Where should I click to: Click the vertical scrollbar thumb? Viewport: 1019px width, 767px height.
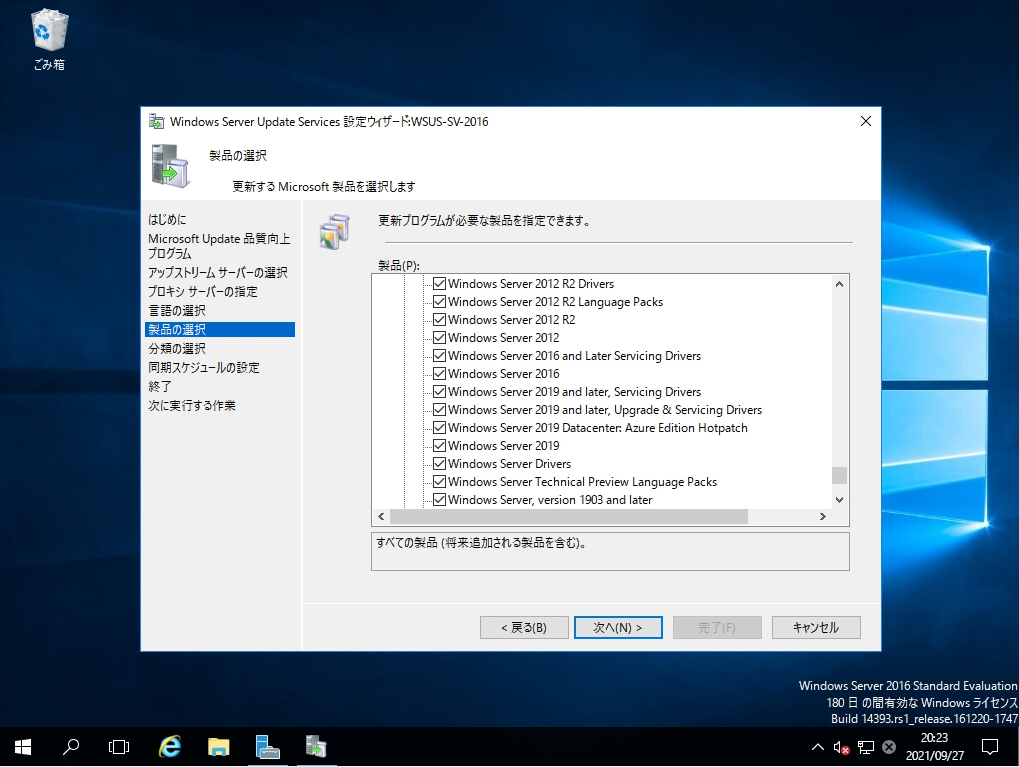pyautogui.click(x=839, y=475)
